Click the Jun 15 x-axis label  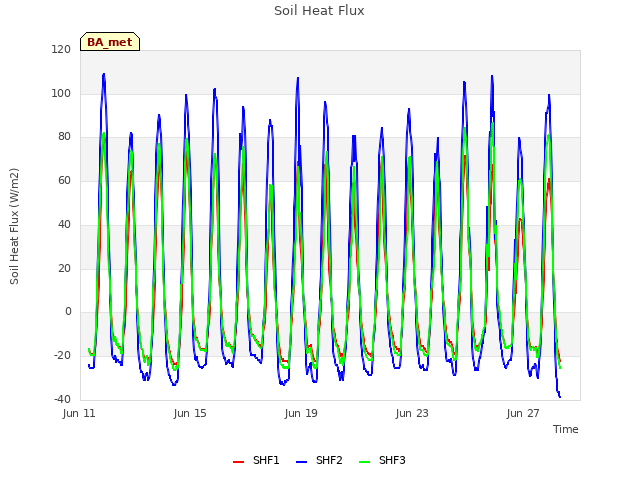[190, 413]
